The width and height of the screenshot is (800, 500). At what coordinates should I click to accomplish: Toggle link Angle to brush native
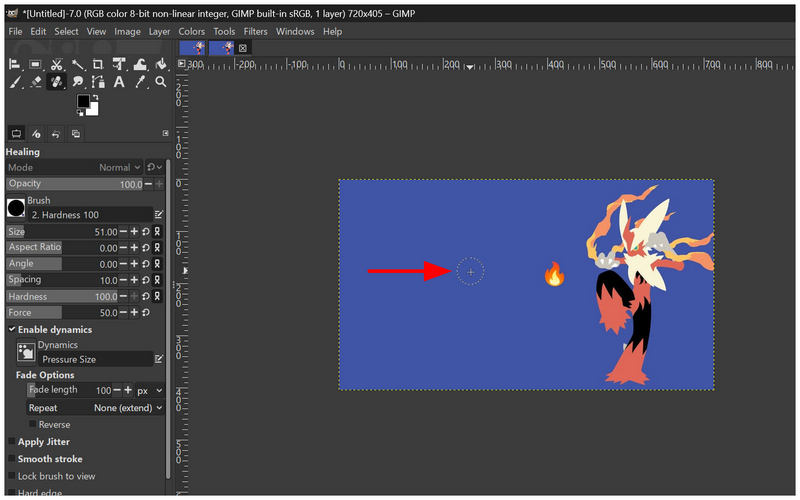coord(157,264)
